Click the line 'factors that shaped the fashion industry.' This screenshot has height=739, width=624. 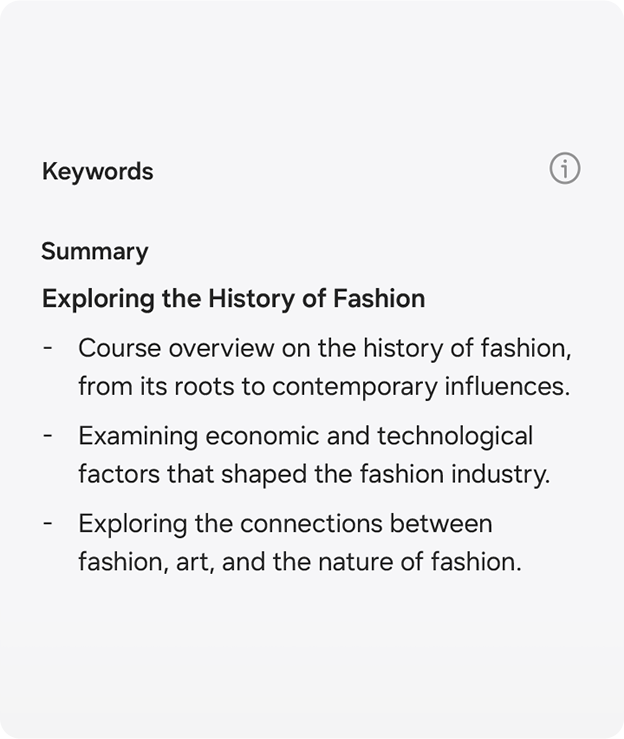click(314, 474)
